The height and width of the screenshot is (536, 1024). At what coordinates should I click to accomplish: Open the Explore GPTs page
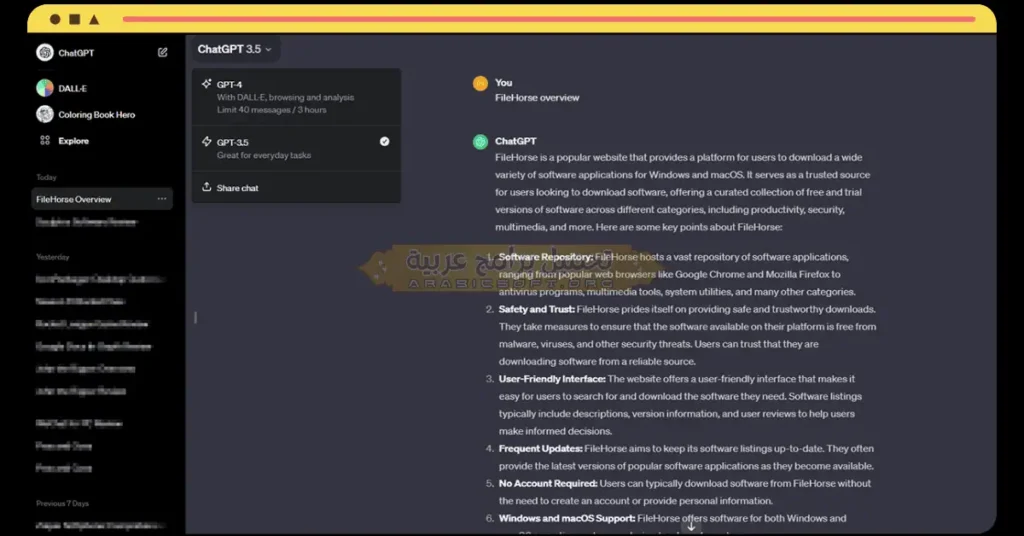pos(73,140)
